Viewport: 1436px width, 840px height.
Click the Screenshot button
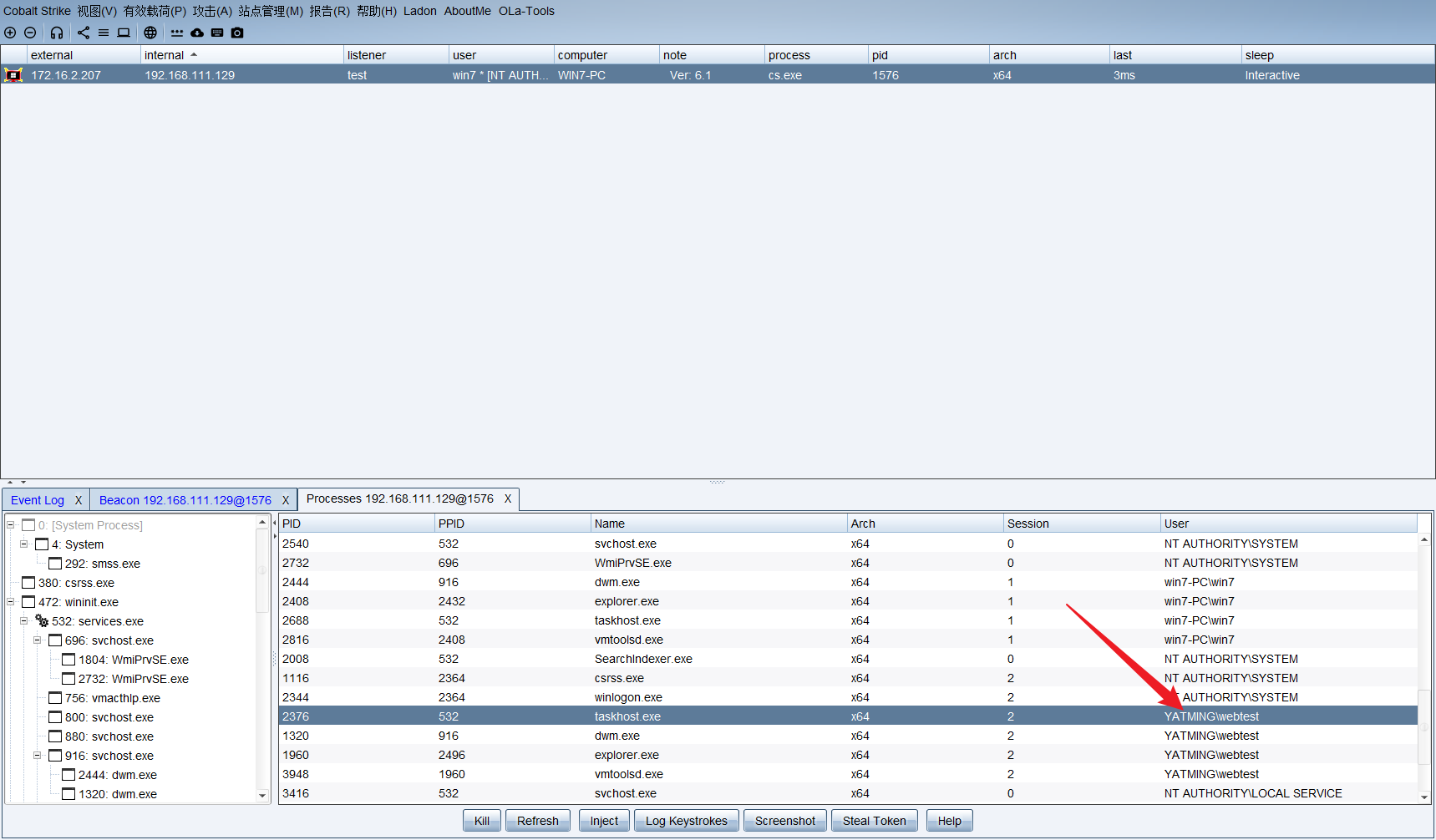(785, 821)
